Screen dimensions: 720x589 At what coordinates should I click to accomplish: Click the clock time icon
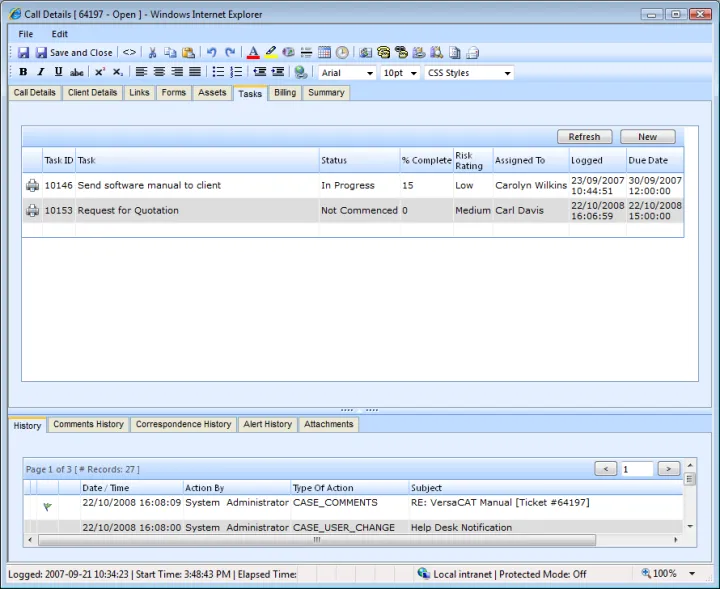pyautogui.click(x=342, y=53)
